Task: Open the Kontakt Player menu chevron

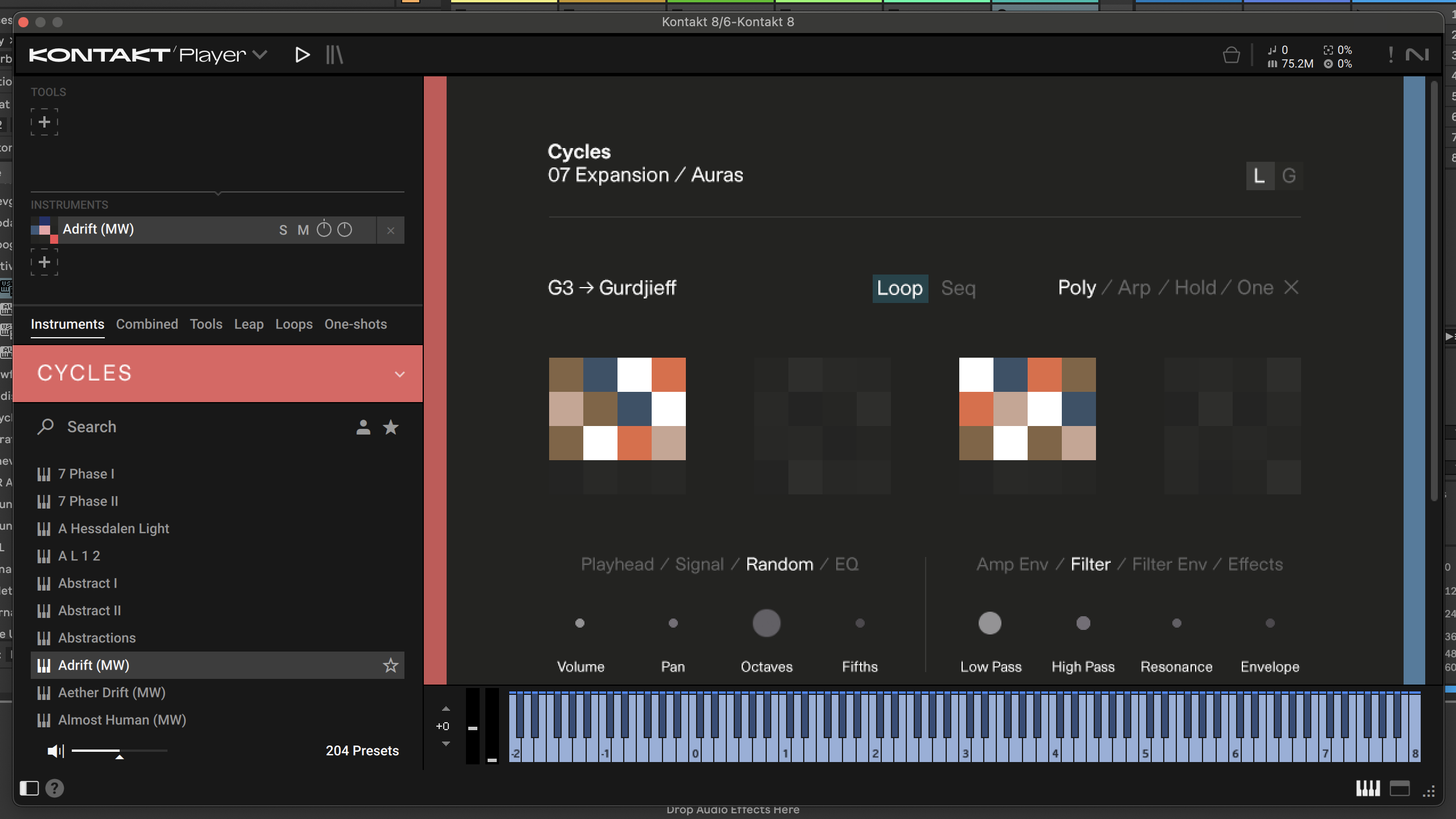Action: click(x=260, y=55)
